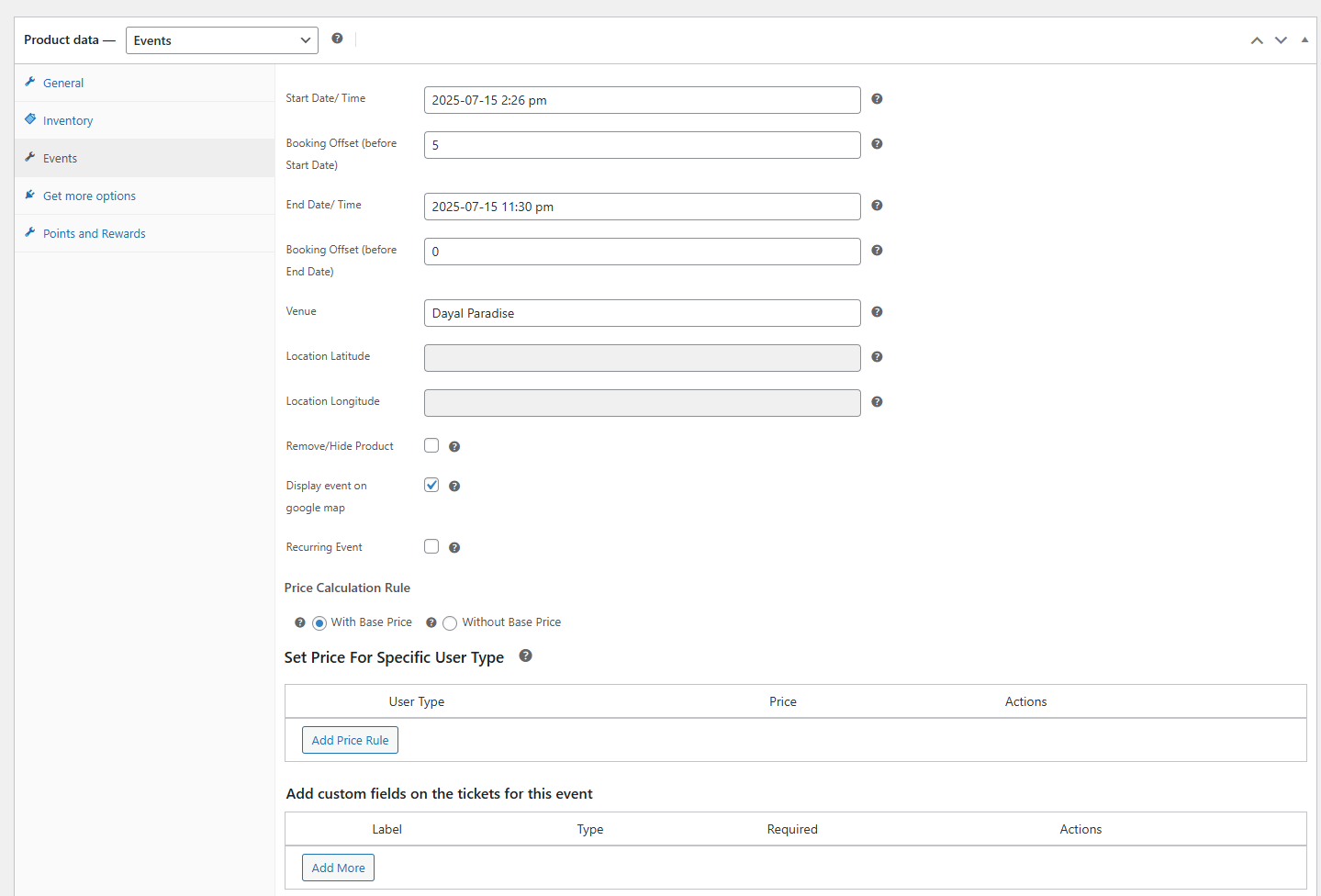Show help tip for Location Latitude
Viewport: 1321px width, 896px height.
pyautogui.click(x=877, y=357)
